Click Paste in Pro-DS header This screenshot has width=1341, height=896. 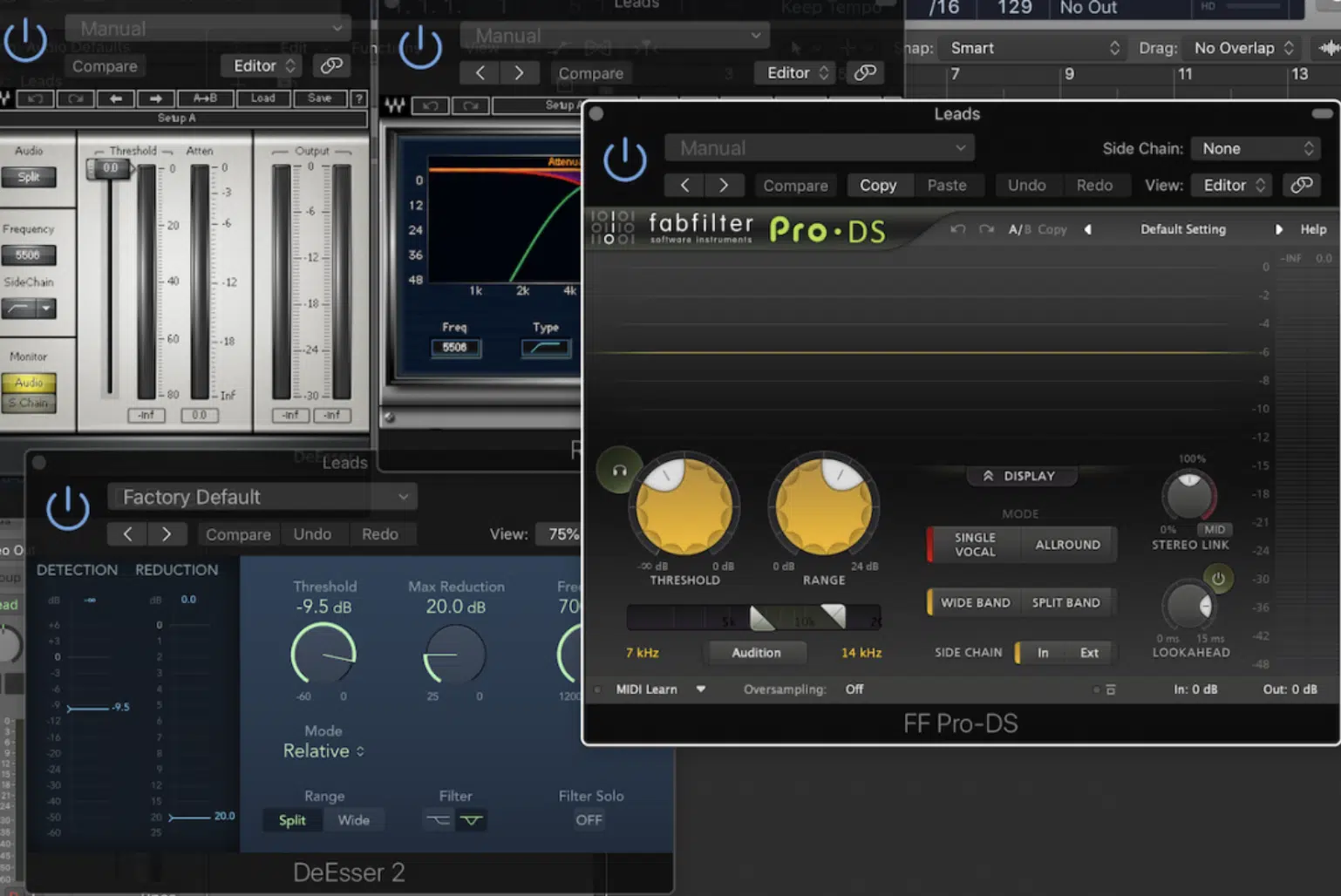coord(947,185)
